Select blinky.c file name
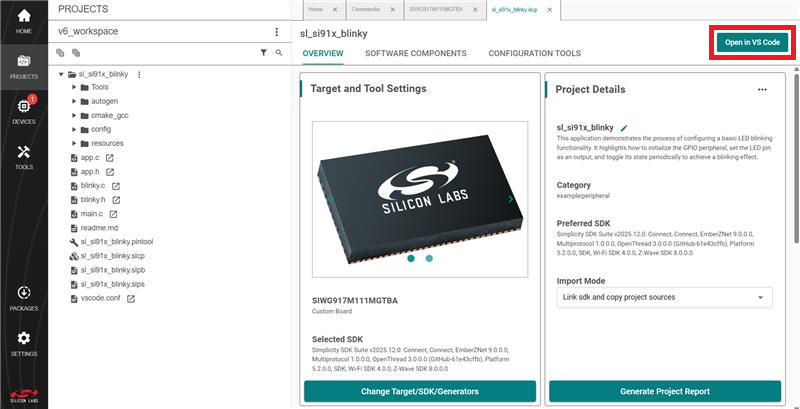The height and width of the screenshot is (409, 800). [93, 186]
